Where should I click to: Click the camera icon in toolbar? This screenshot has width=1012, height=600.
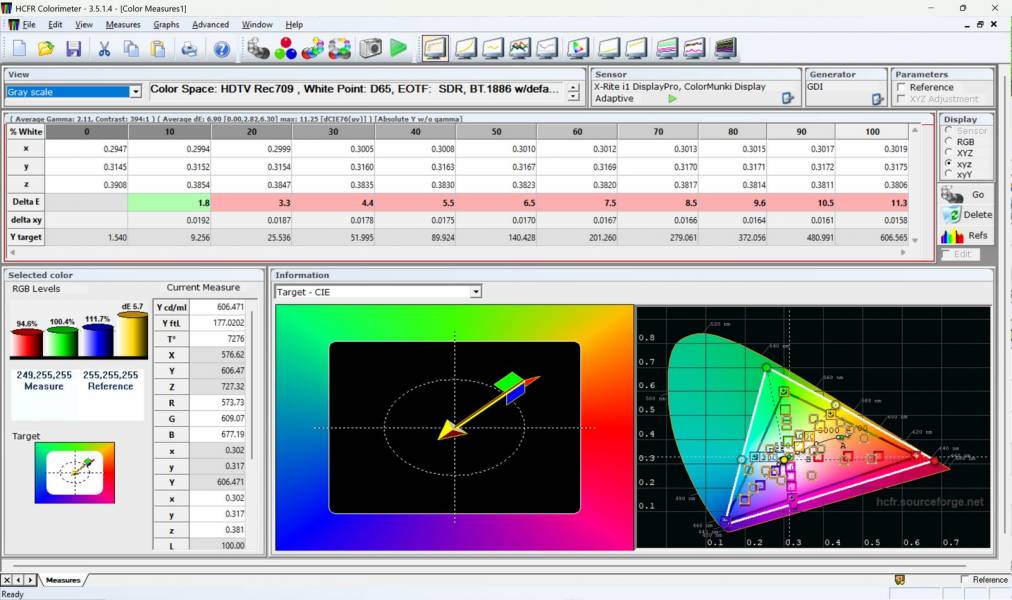coord(371,48)
